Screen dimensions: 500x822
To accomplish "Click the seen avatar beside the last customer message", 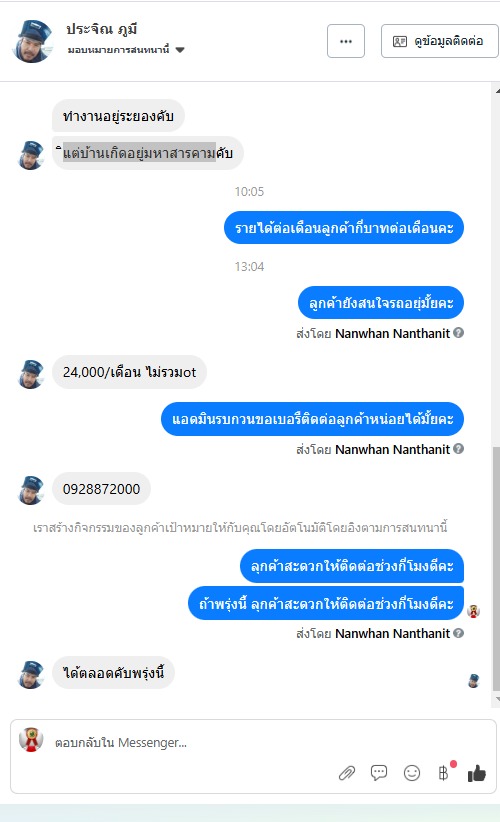I will pos(473,680).
